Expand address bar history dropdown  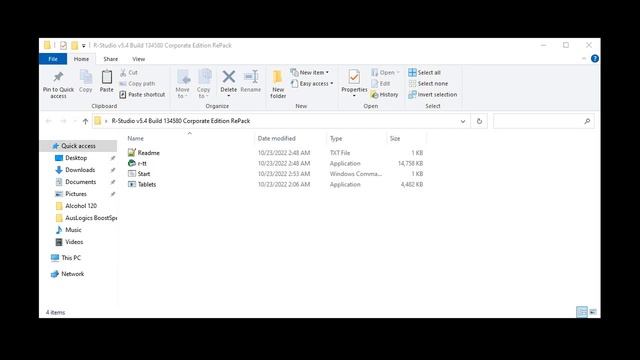[x=463, y=121]
